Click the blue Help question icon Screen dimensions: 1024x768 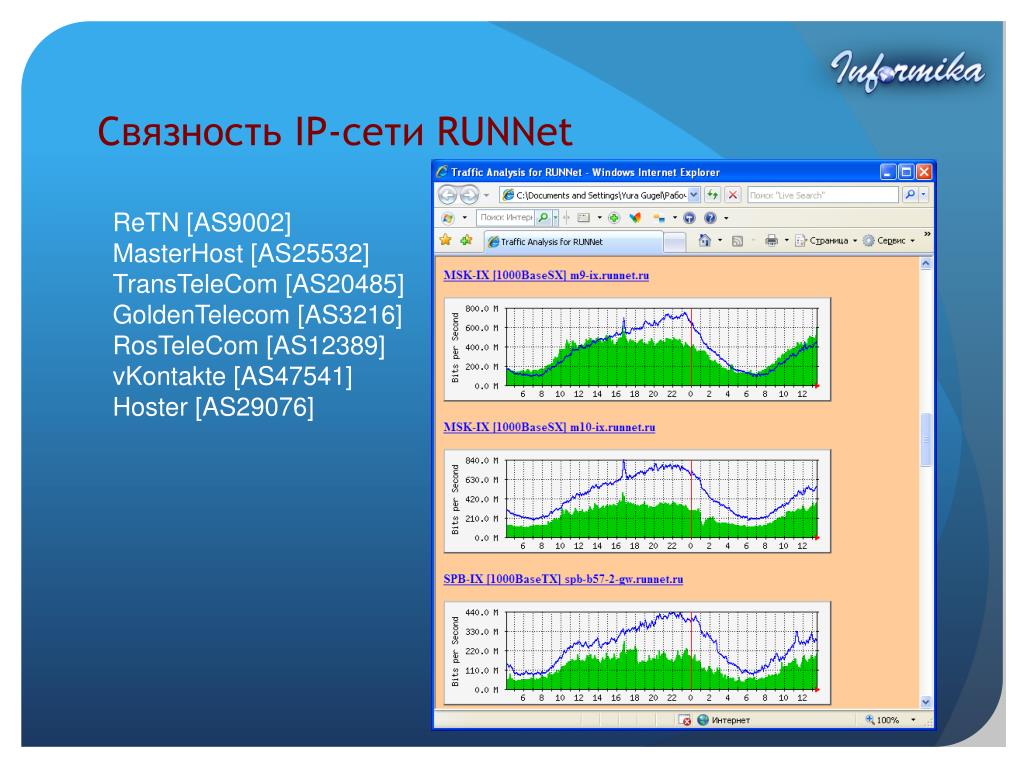pos(711,217)
